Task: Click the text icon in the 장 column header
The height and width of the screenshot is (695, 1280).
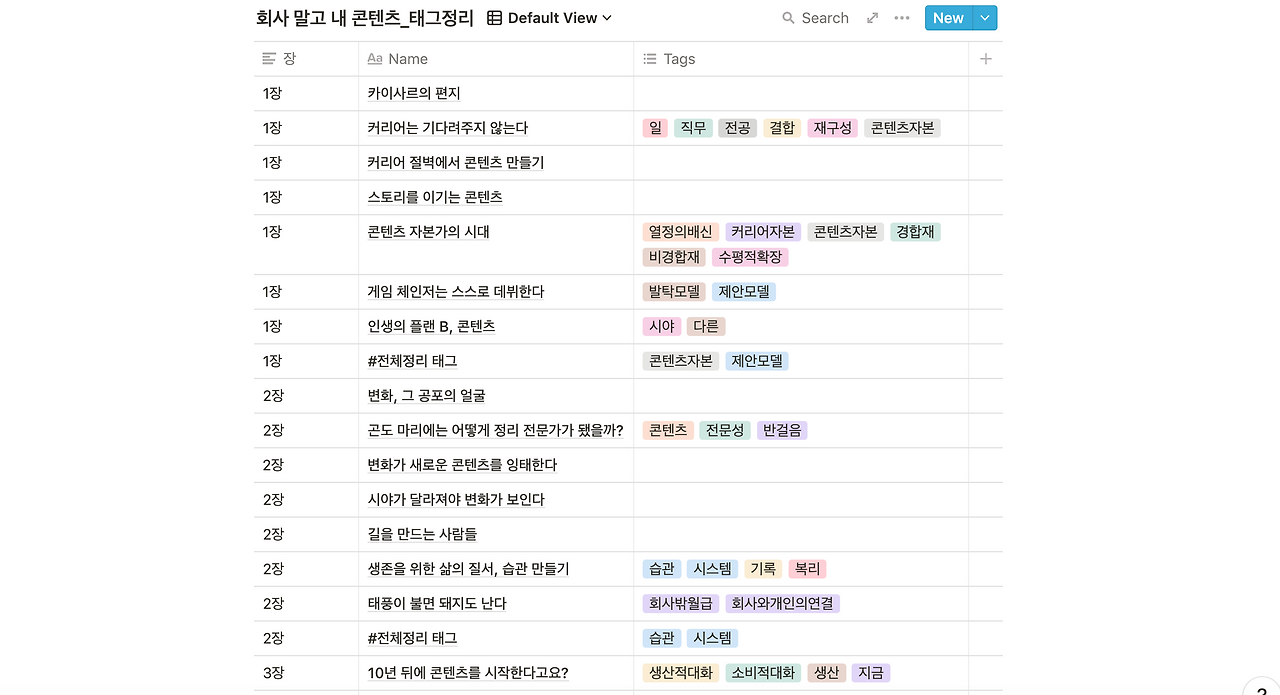Action: click(x=267, y=59)
